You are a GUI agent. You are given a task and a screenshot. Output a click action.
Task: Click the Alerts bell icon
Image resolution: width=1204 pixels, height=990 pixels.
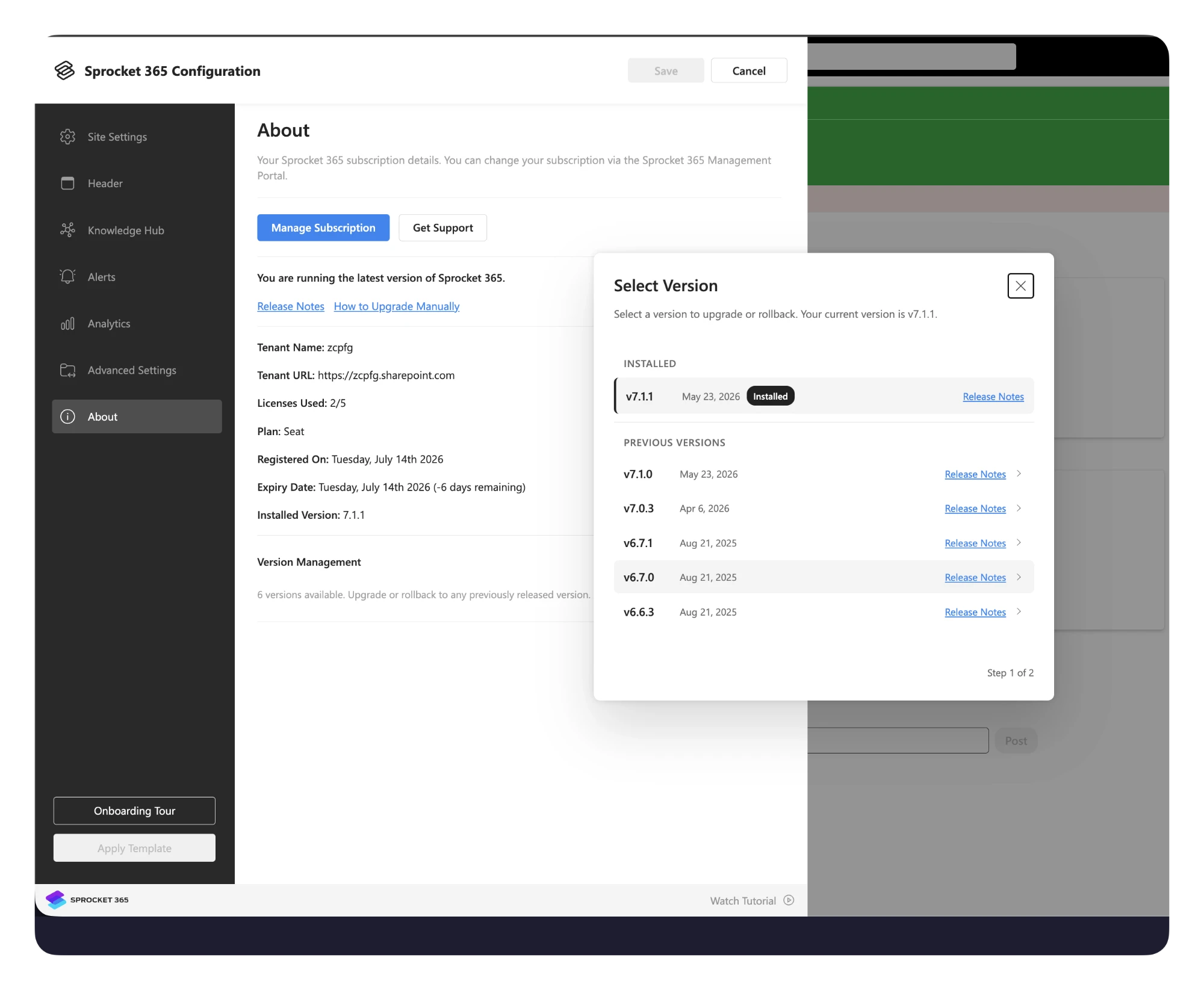(67, 276)
